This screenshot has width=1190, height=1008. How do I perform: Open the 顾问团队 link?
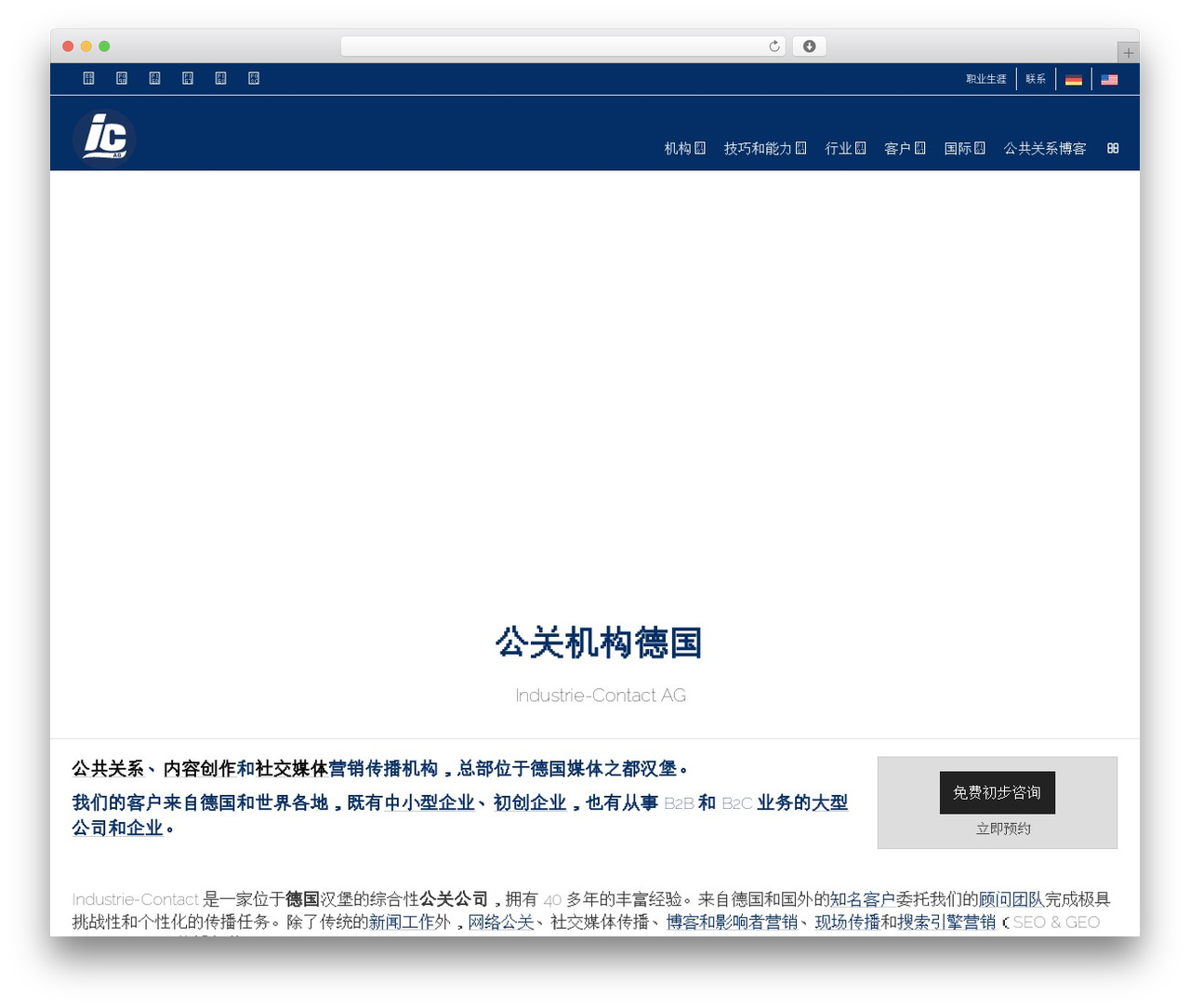point(1011,899)
